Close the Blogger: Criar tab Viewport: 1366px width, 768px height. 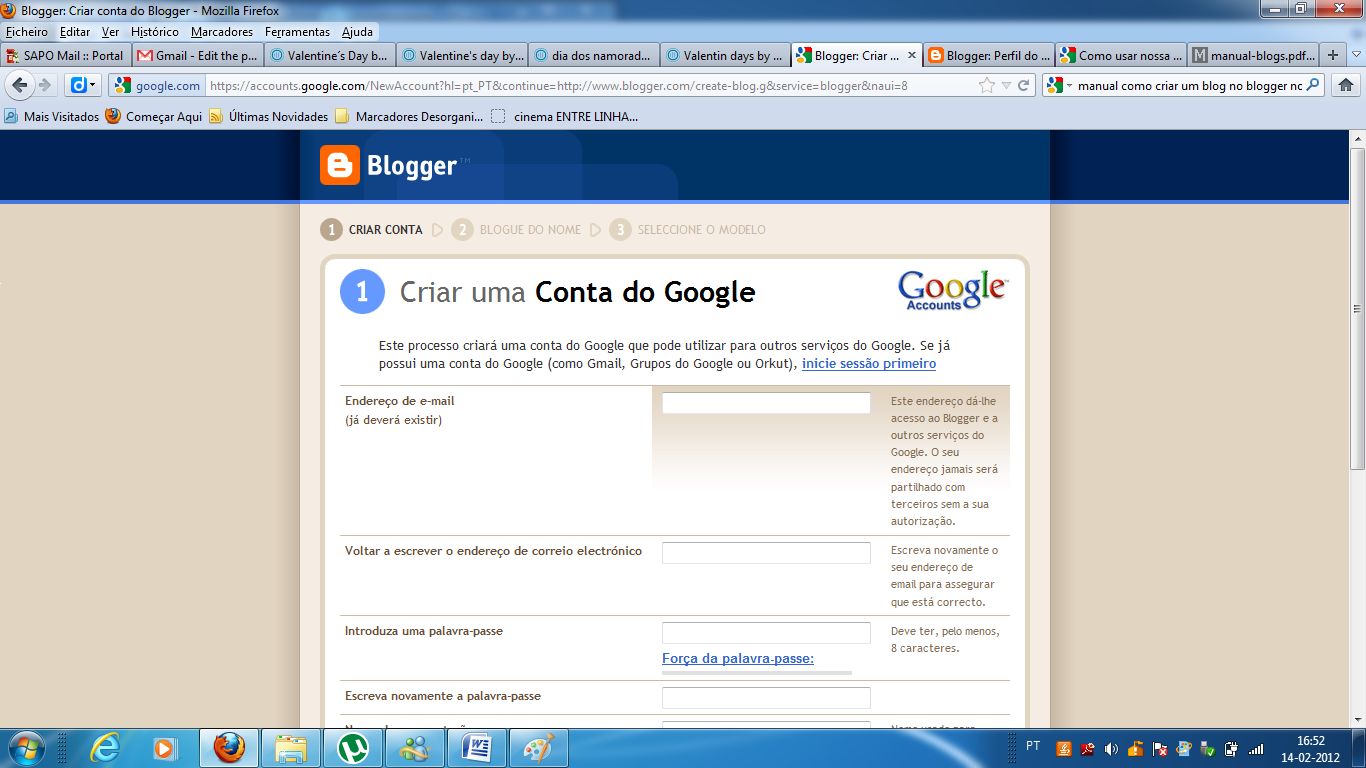(x=911, y=56)
